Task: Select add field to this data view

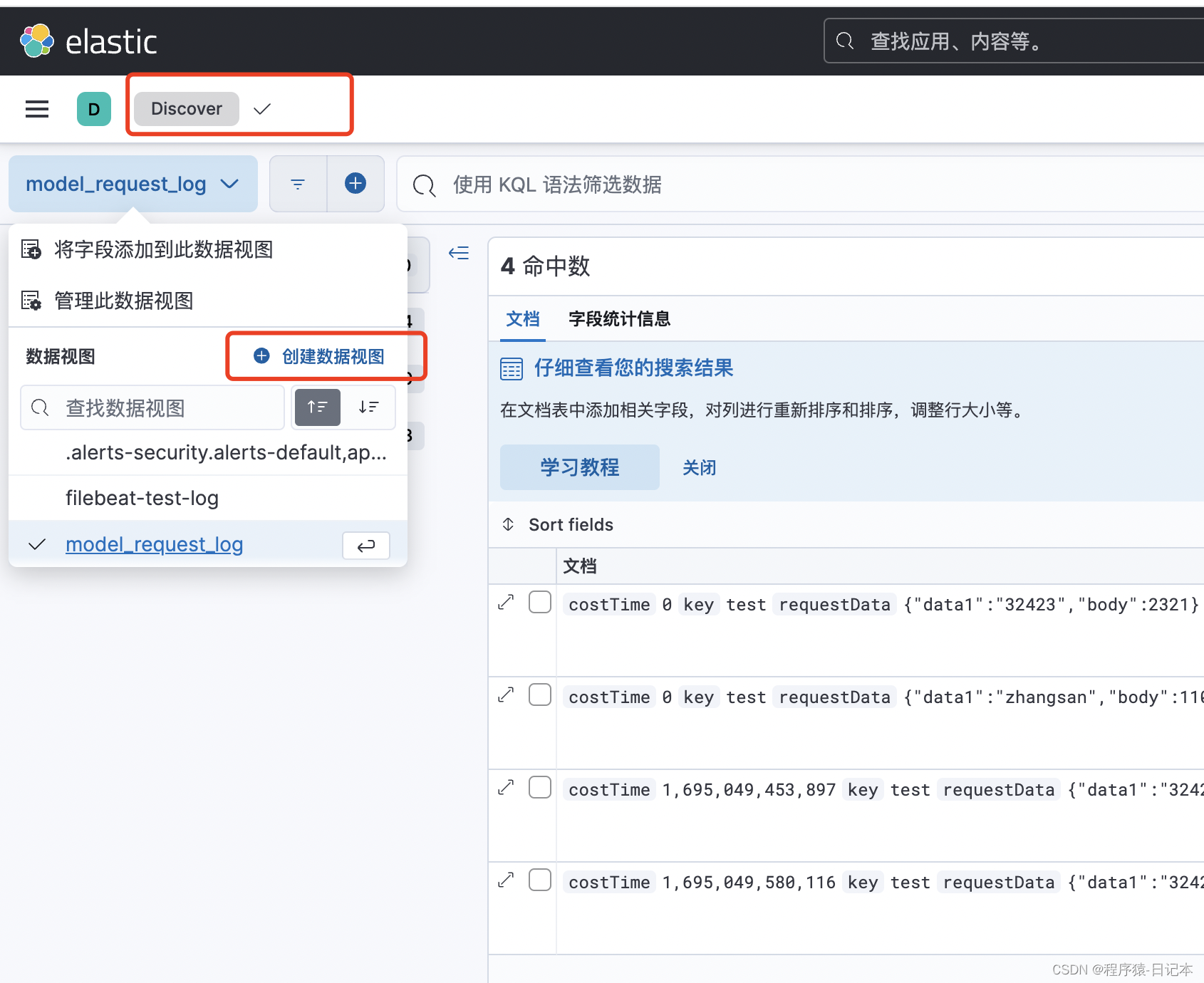Action: click(x=164, y=249)
